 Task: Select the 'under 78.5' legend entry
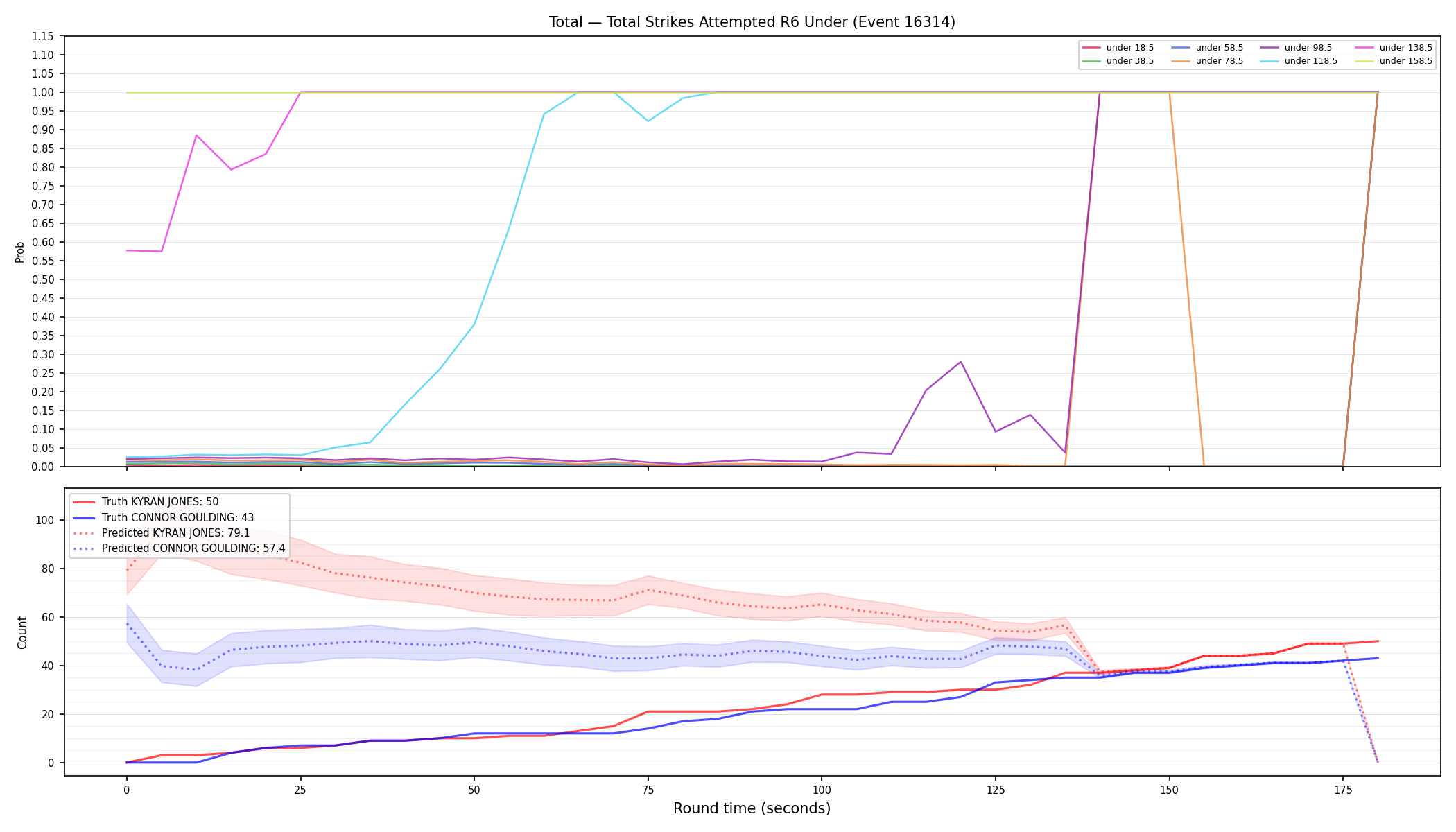[x=1207, y=61]
